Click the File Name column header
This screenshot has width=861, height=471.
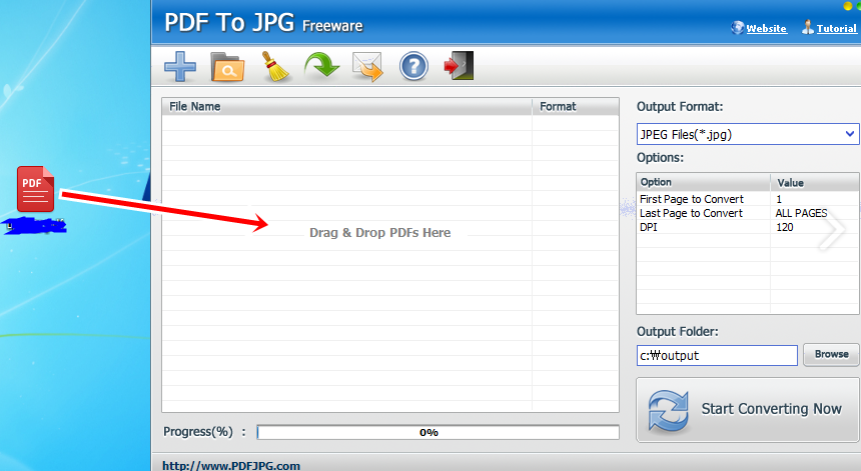point(346,106)
